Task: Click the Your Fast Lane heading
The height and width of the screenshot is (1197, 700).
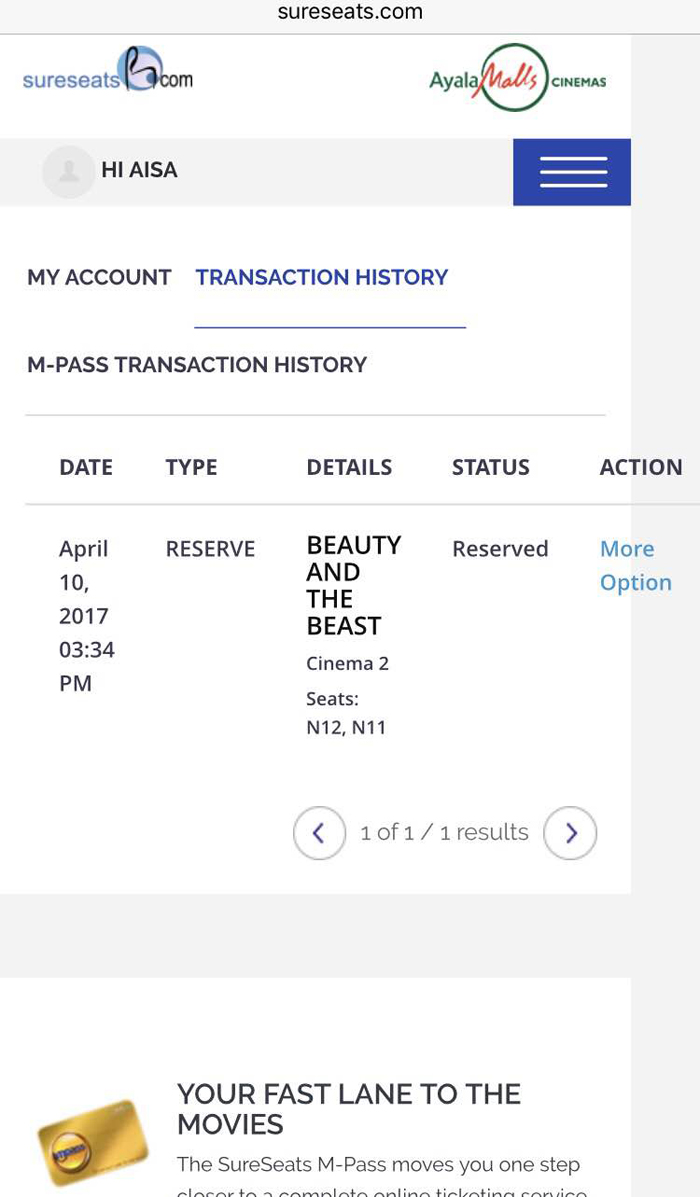Action: tap(349, 1108)
